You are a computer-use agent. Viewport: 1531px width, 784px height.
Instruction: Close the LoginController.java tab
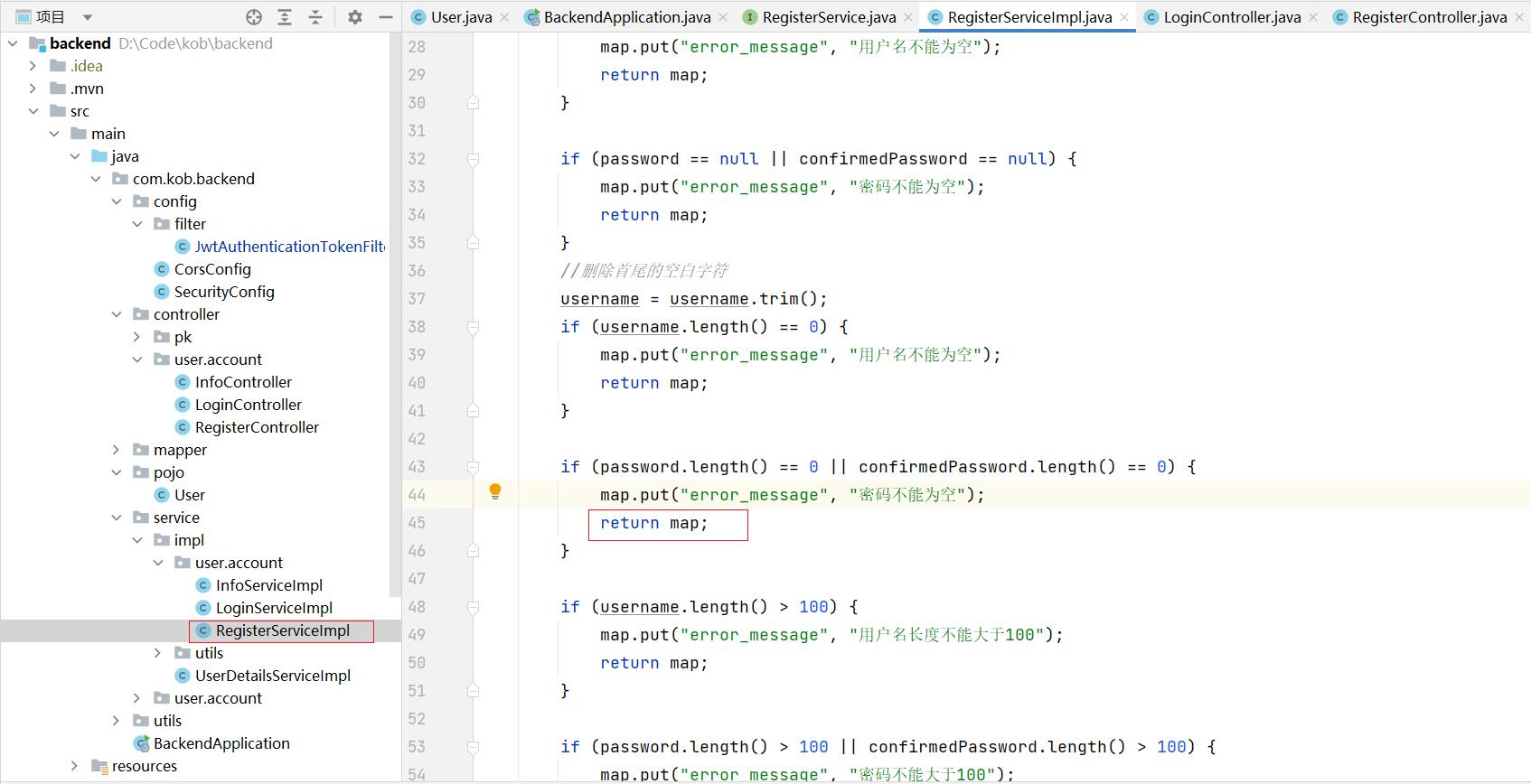pyautogui.click(x=1313, y=17)
